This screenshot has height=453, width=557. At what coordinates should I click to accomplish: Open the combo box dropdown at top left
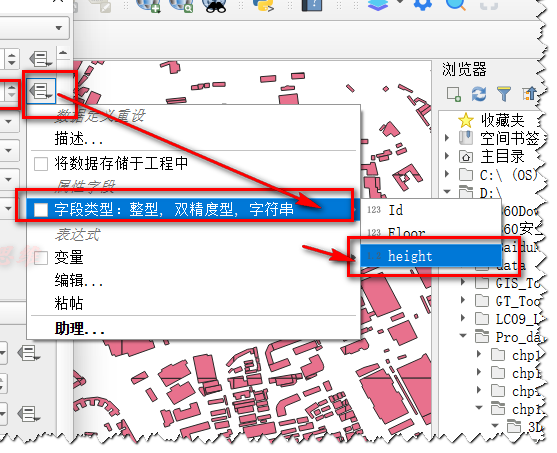[59, 28]
